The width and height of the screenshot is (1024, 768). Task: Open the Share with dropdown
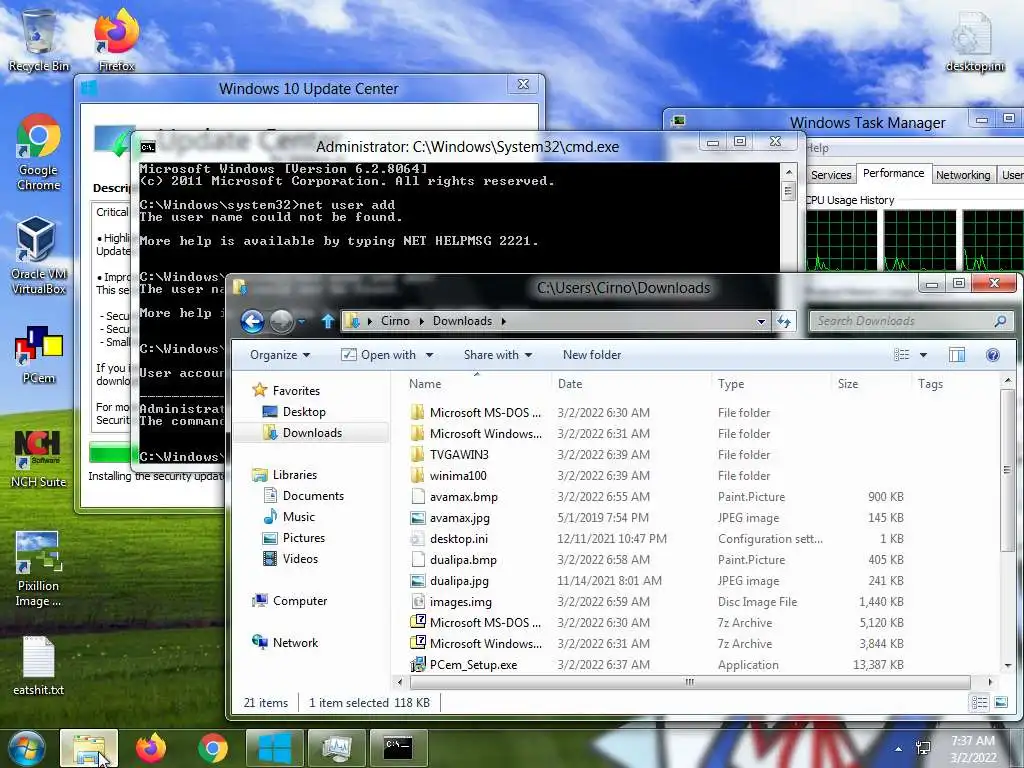498,355
